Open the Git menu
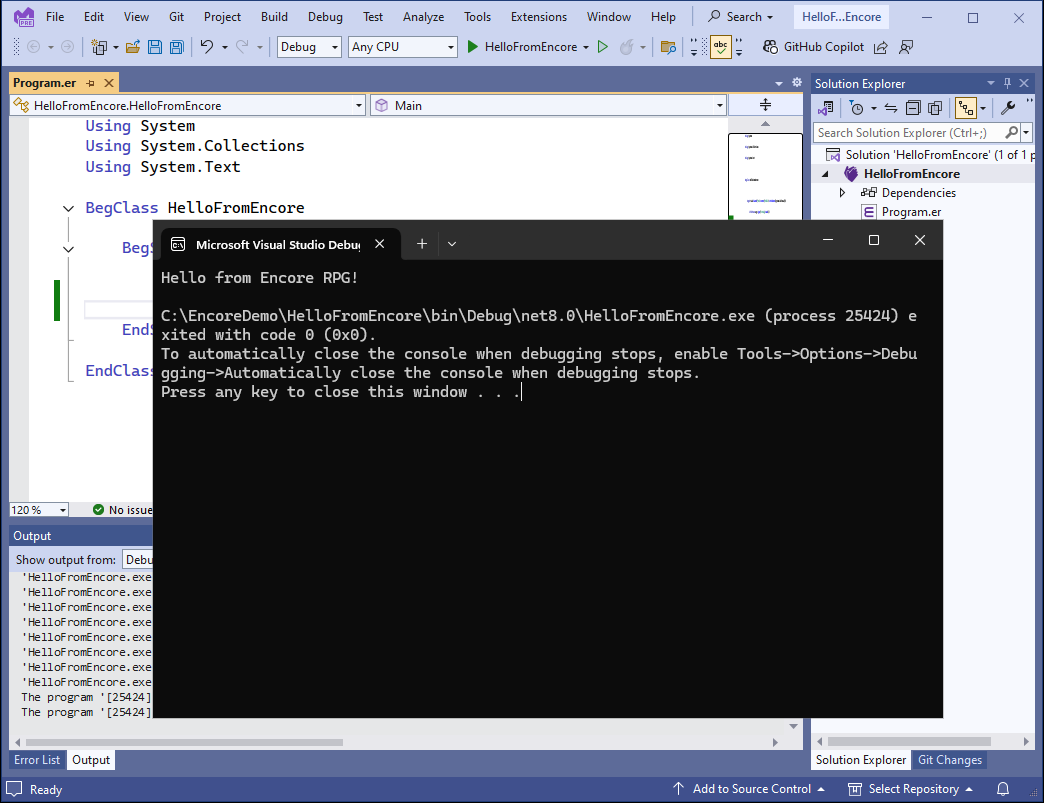Screen dimensions: 1044x803 click(176, 17)
